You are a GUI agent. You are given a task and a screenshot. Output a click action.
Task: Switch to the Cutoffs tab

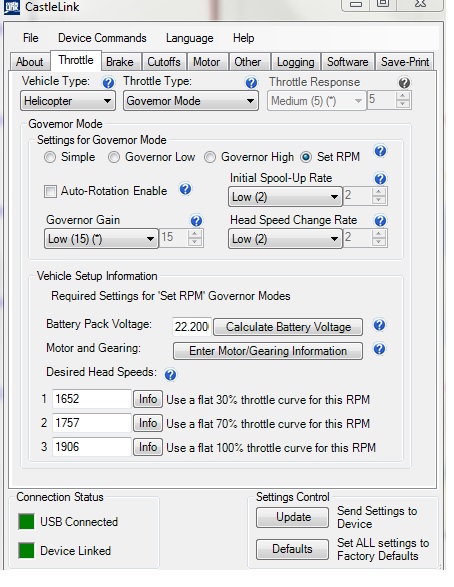pos(164,62)
